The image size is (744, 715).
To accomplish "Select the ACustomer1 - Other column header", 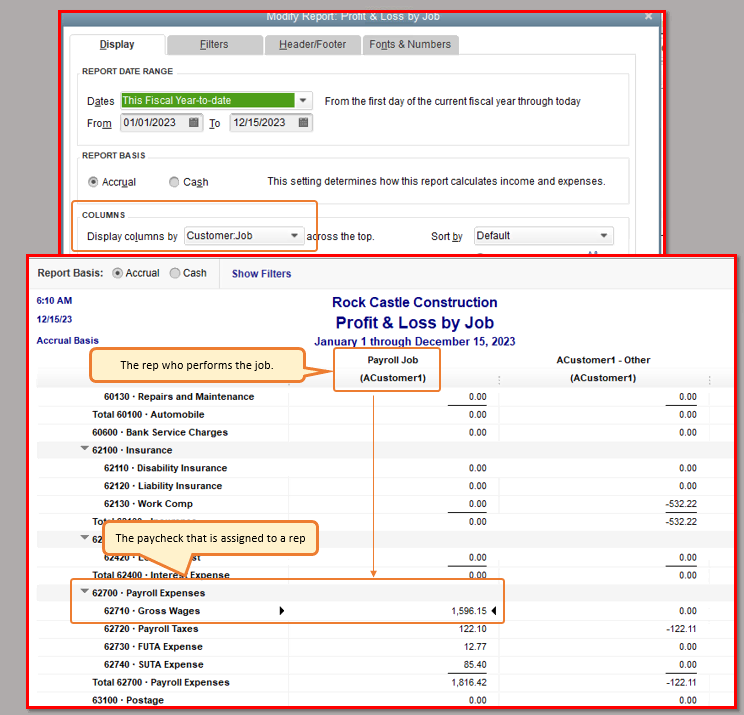I will pos(603,369).
